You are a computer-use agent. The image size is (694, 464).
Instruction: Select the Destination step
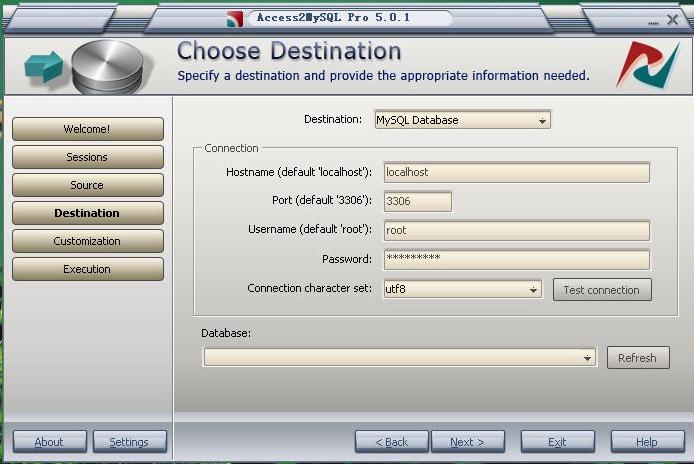(x=88, y=213)
